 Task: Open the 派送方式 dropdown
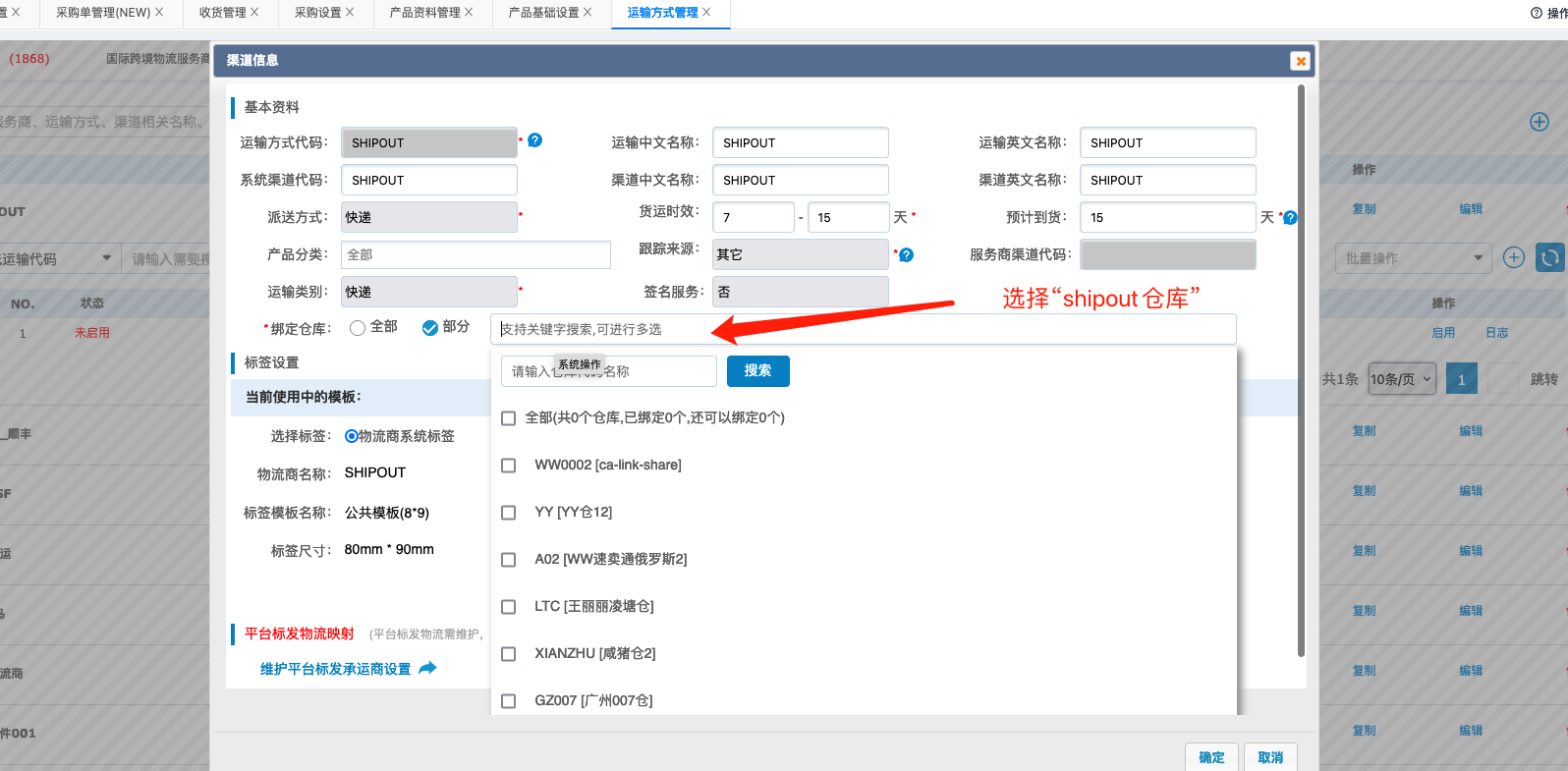pos(429,217)
